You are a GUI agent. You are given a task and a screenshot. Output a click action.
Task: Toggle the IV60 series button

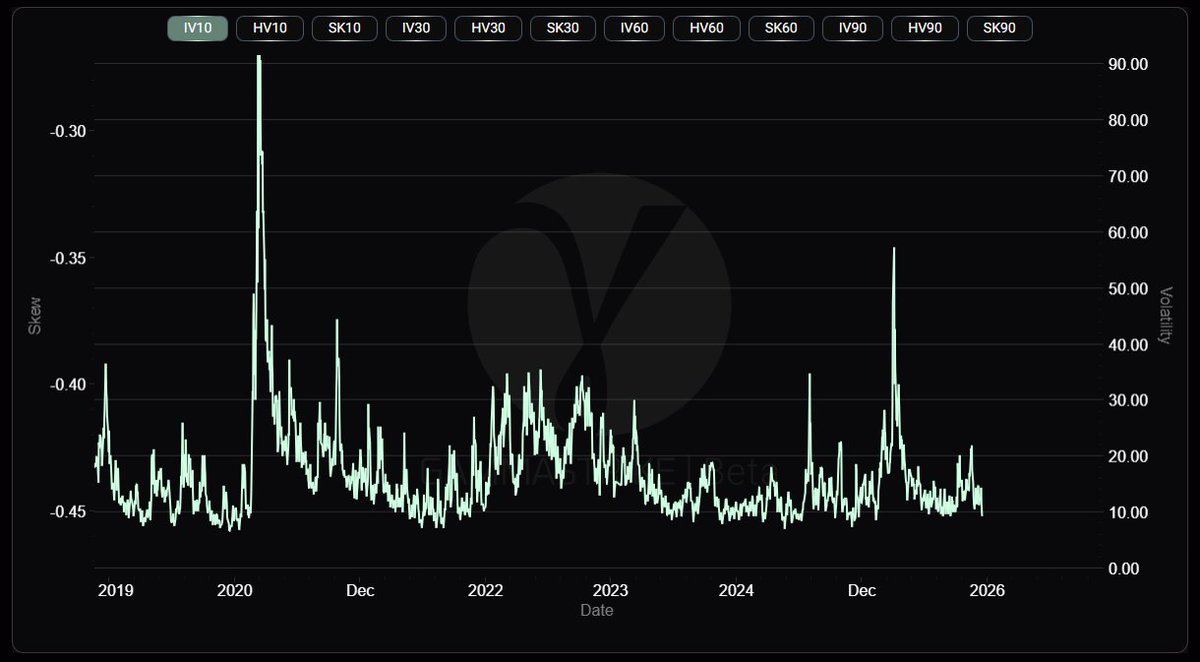(x=634, y=28)
